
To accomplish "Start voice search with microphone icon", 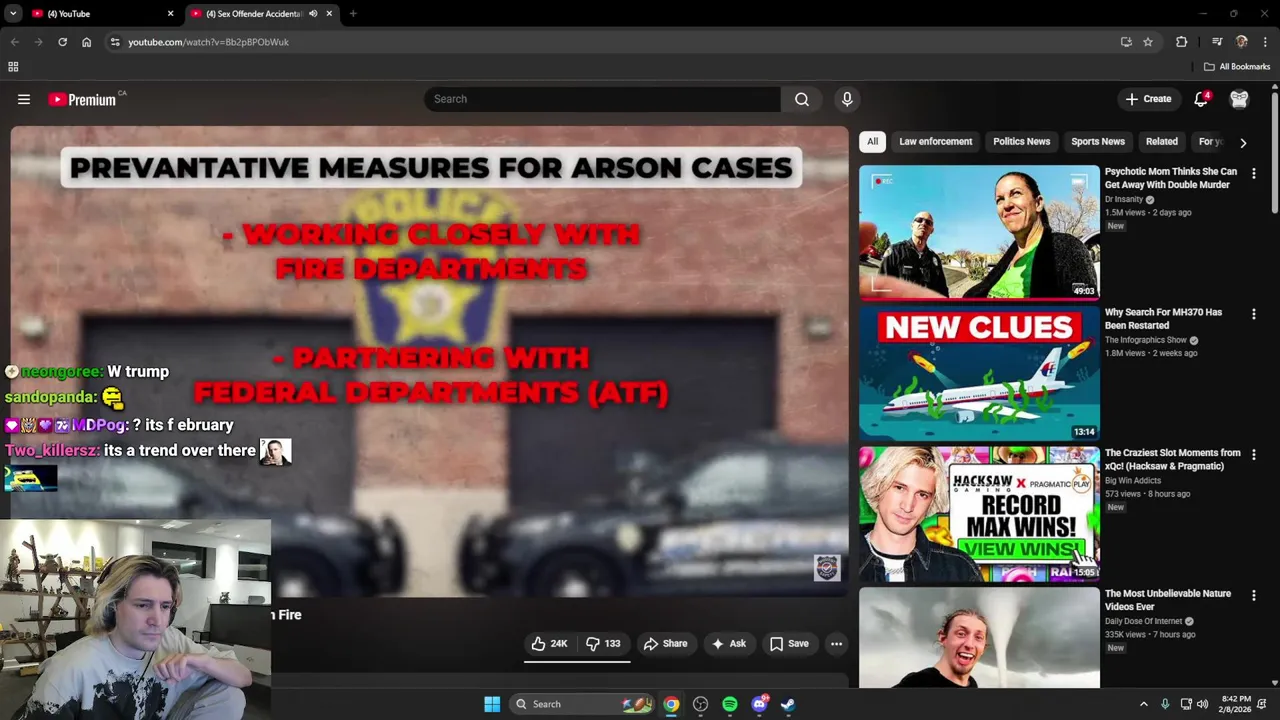I will pos(847,99).
